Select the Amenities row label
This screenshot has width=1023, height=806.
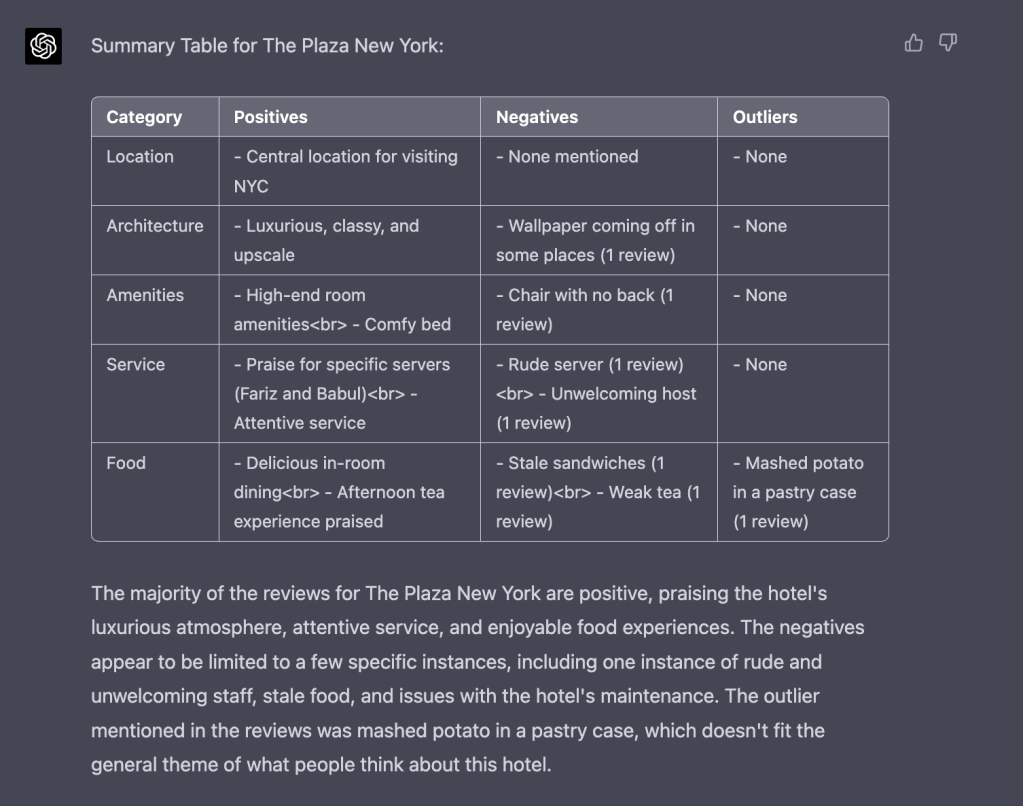145,295
